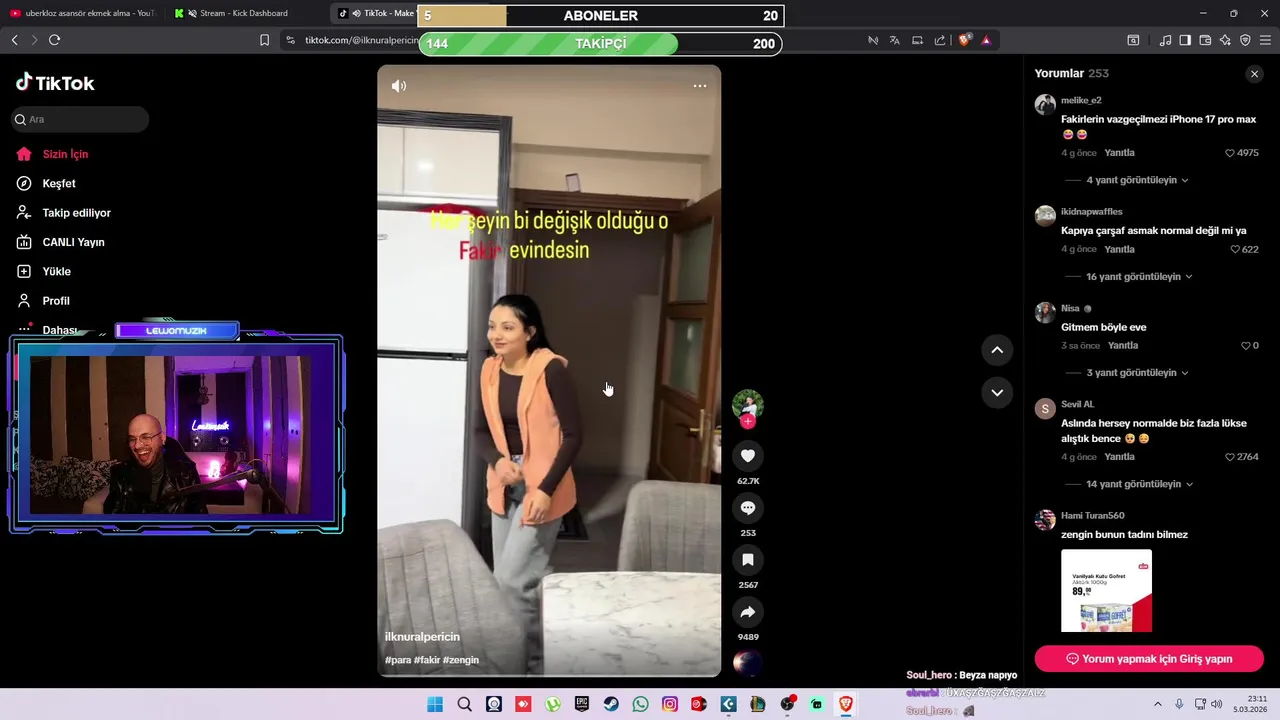Like Nisa's comment

pos(1246,345)
